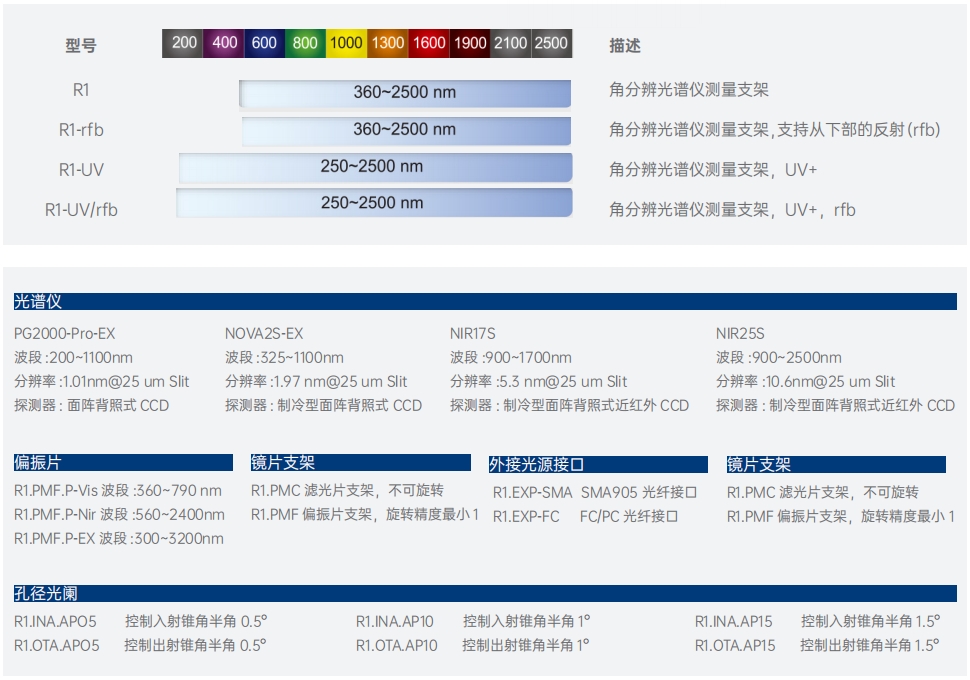Click the 2100 wavelength scale cell
The height and width of the screenshot is (680, 970).
(x=510, y=43)
